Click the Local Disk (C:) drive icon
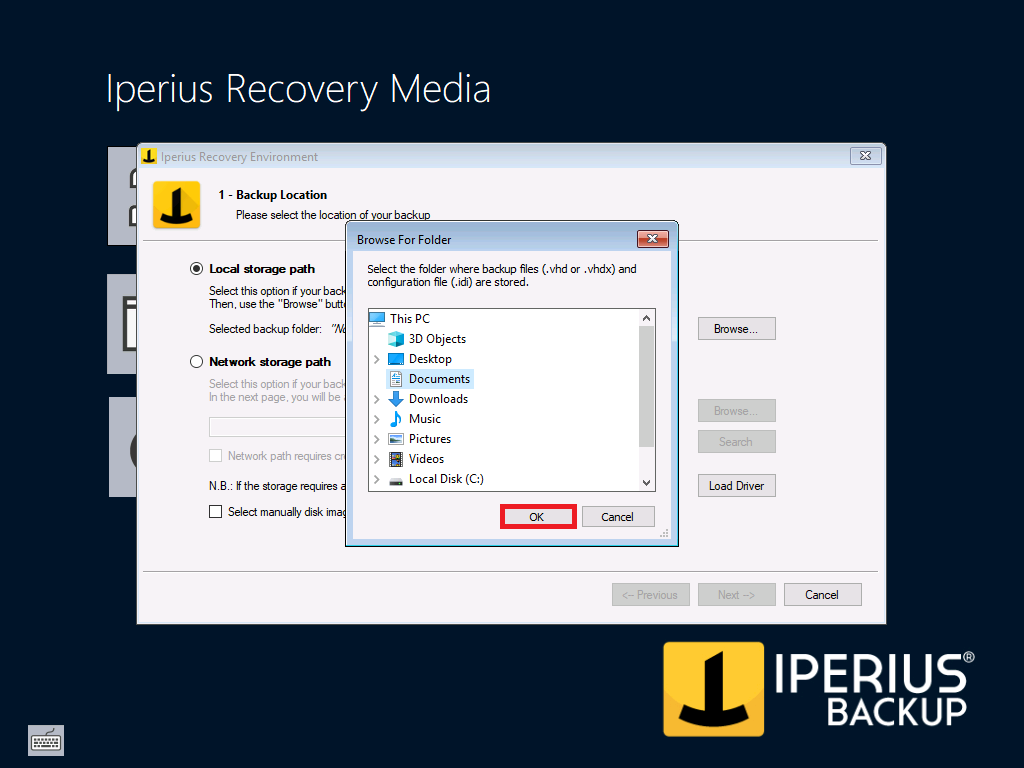This screenshot has height=768, width=1024. pos(396,481)
